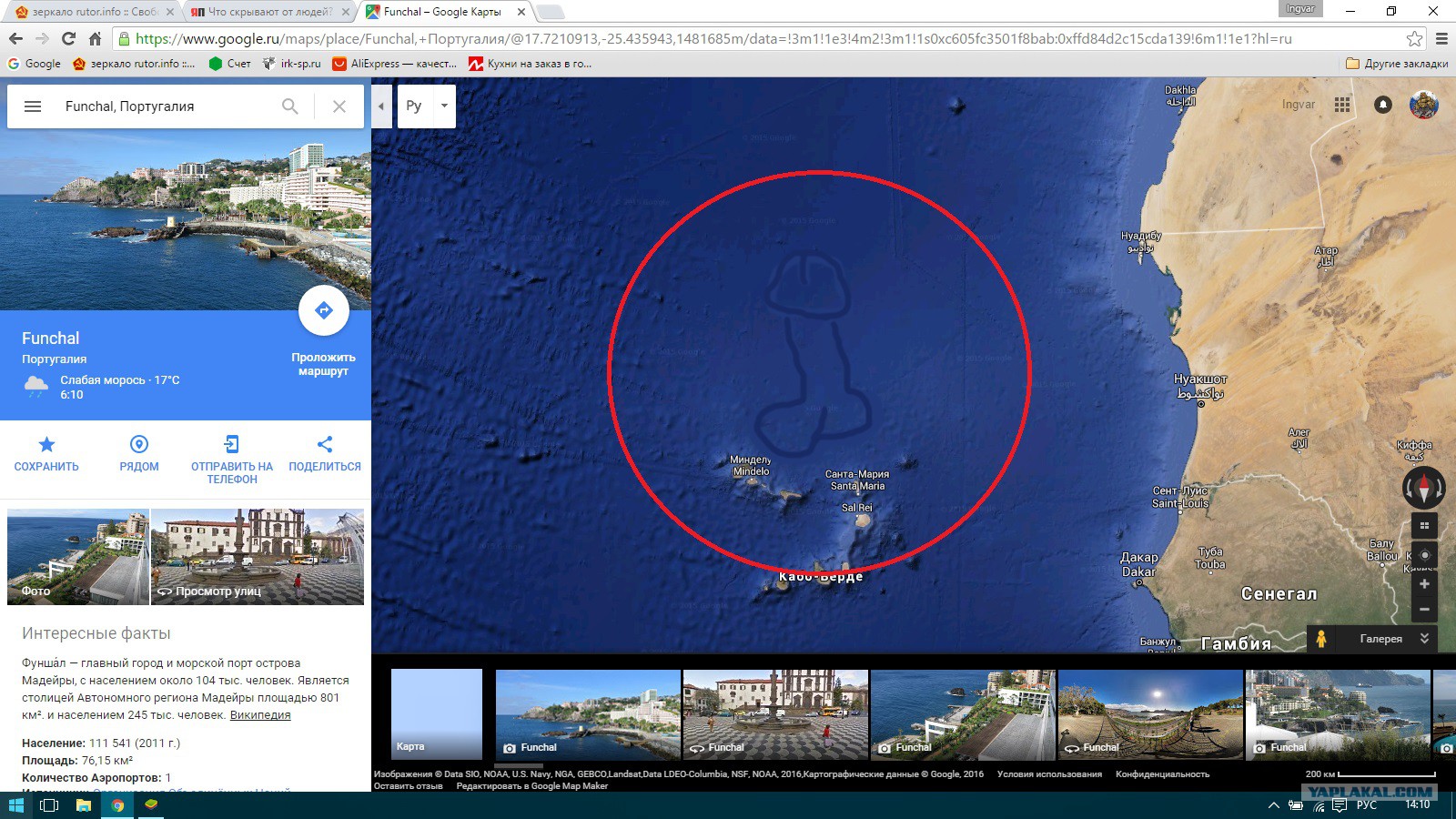1456x819 pixels.
Task: Reset map orientation with the compass
Action: [x=1424, y=488]
